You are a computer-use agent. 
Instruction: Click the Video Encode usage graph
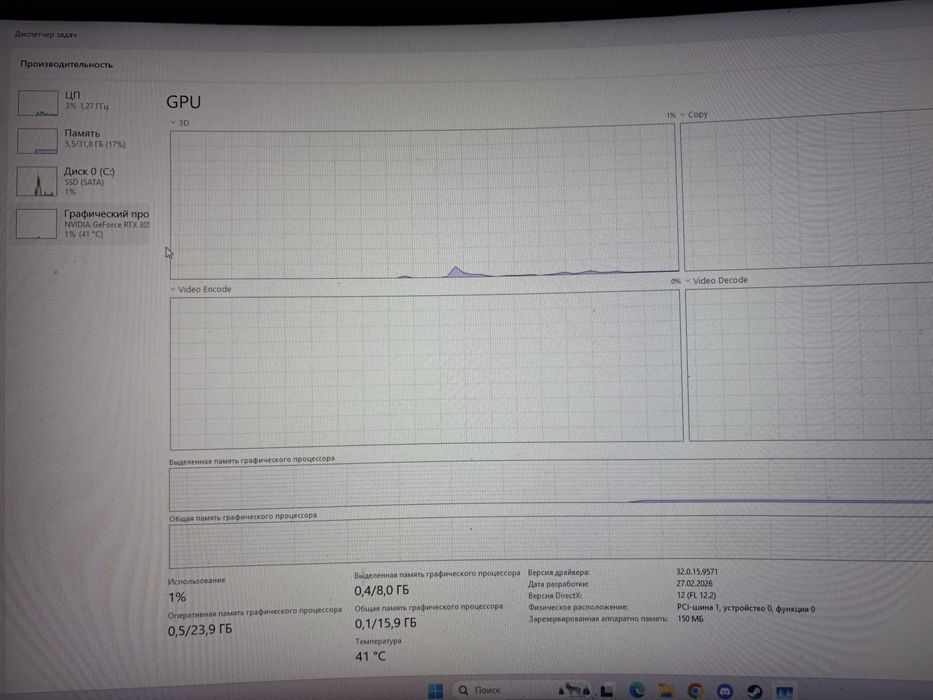pos(426,370)
